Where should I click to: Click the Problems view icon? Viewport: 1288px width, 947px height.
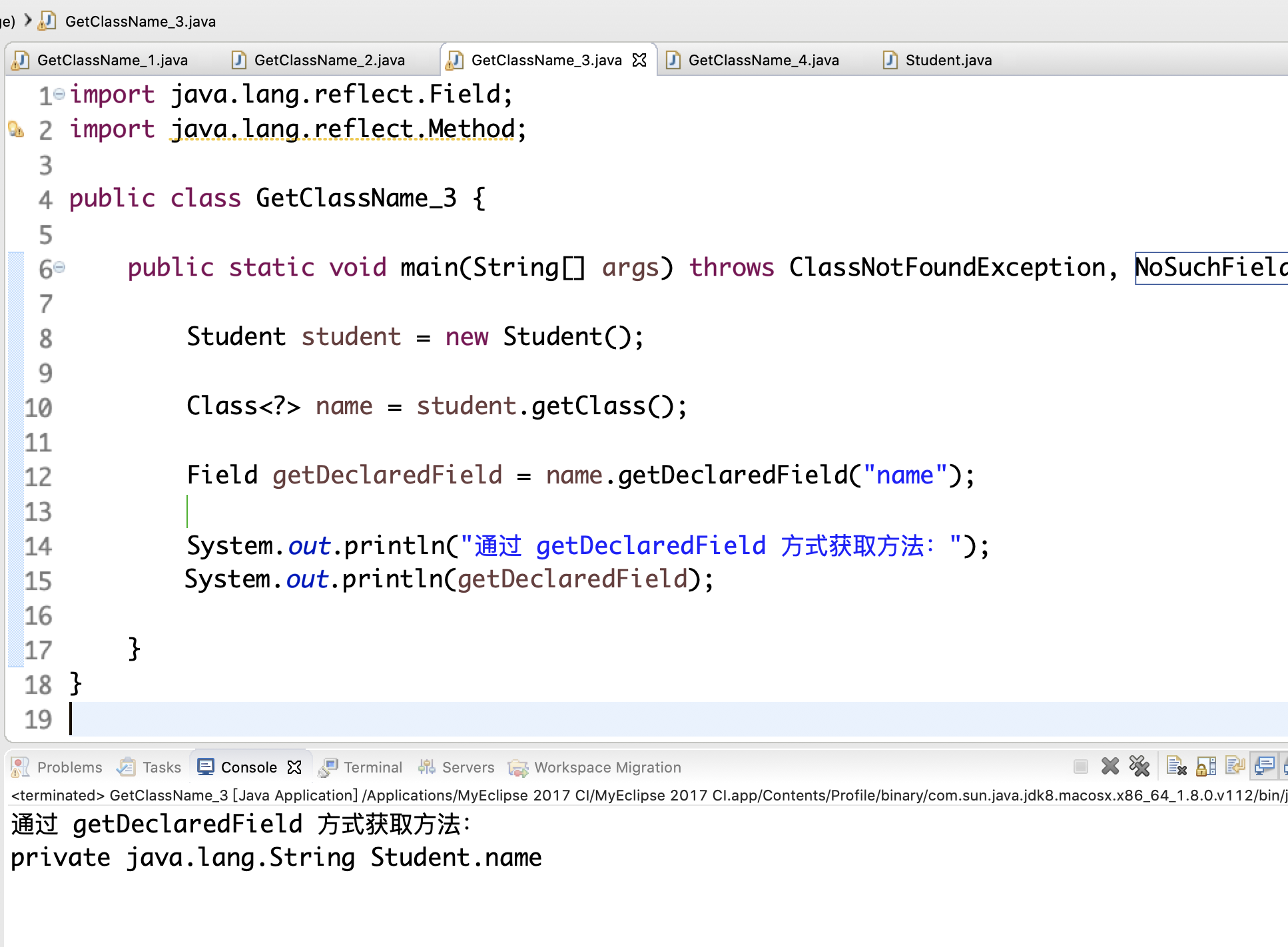(21, 767)
